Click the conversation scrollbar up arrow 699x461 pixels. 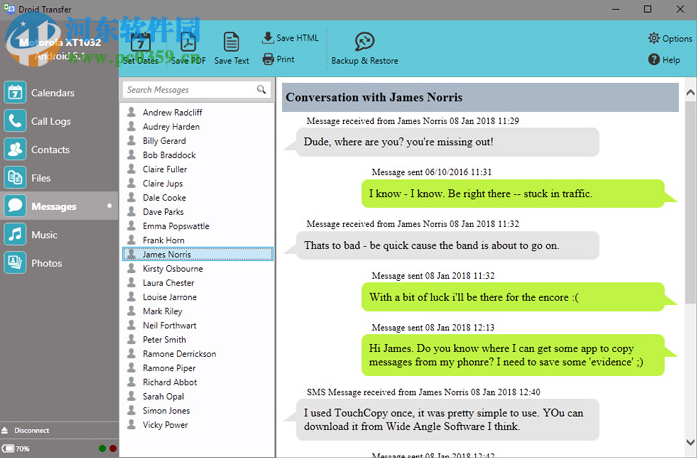[690, 93]
